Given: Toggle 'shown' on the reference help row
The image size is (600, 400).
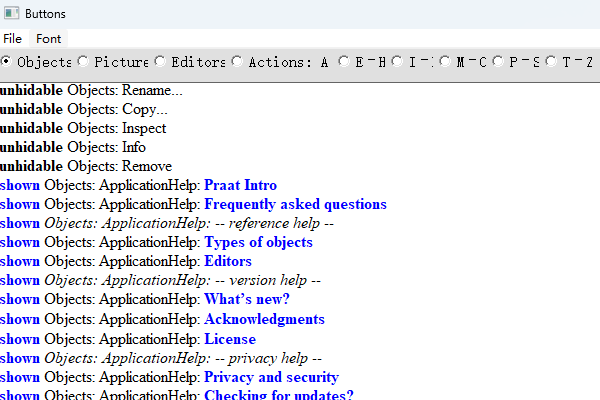Looking at the screenshot, I should click(20, 224).
